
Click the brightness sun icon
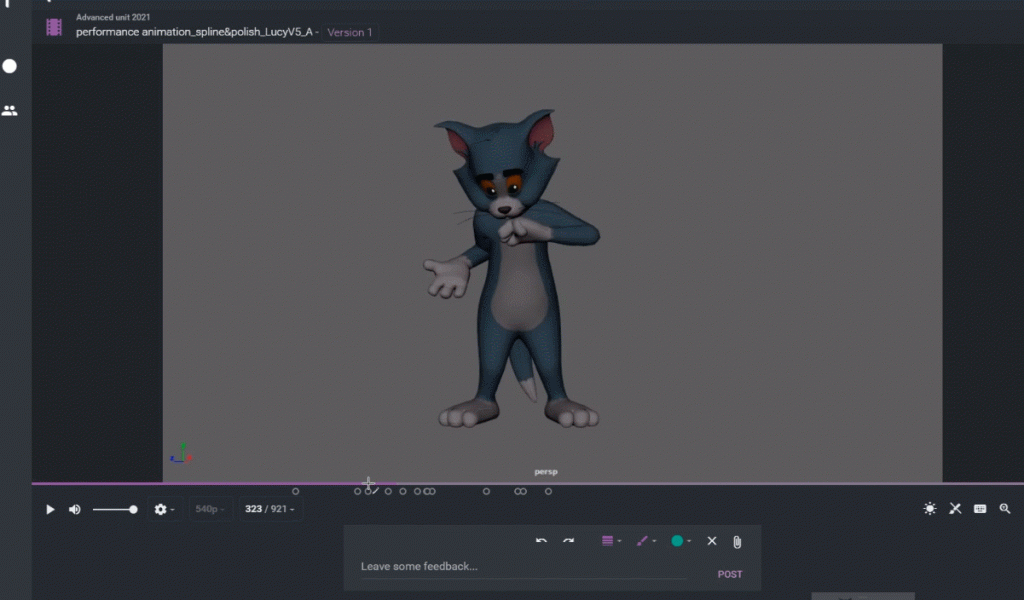930,509
